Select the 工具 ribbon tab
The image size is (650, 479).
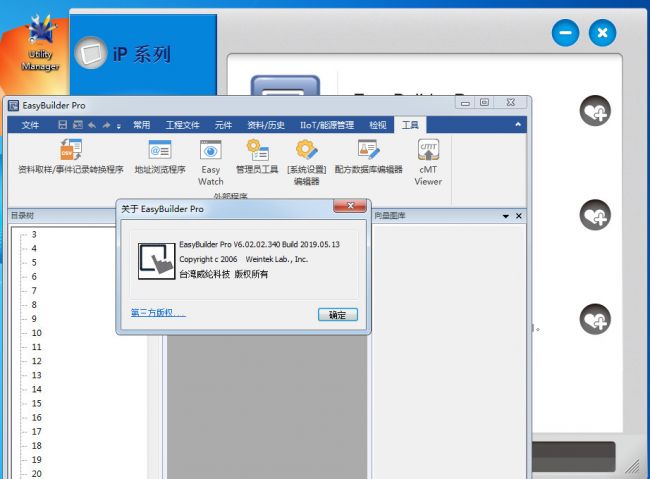pos(410,125)
